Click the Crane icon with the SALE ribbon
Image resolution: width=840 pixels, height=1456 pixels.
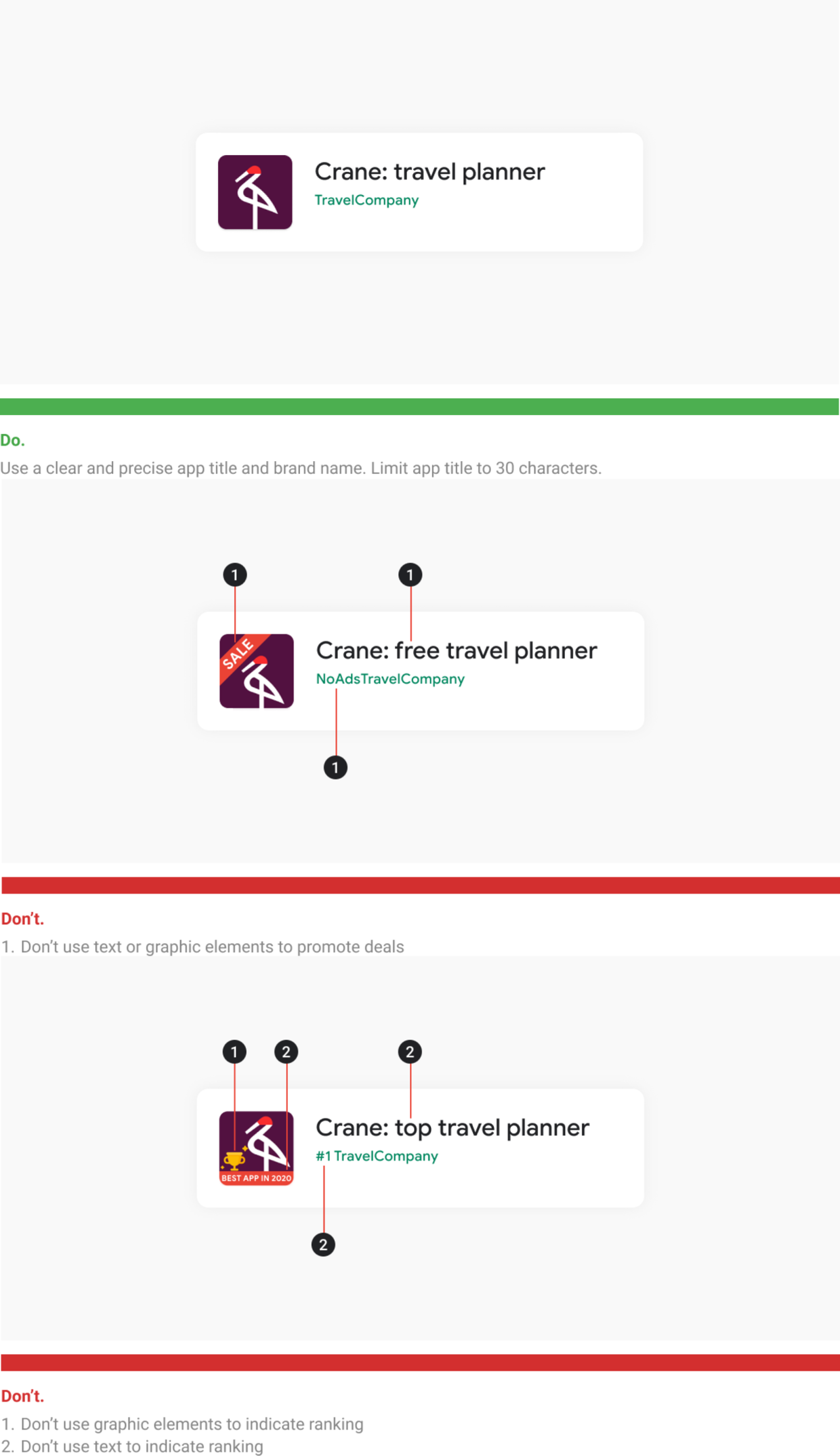pyautogui.click(x=257, y=671)
